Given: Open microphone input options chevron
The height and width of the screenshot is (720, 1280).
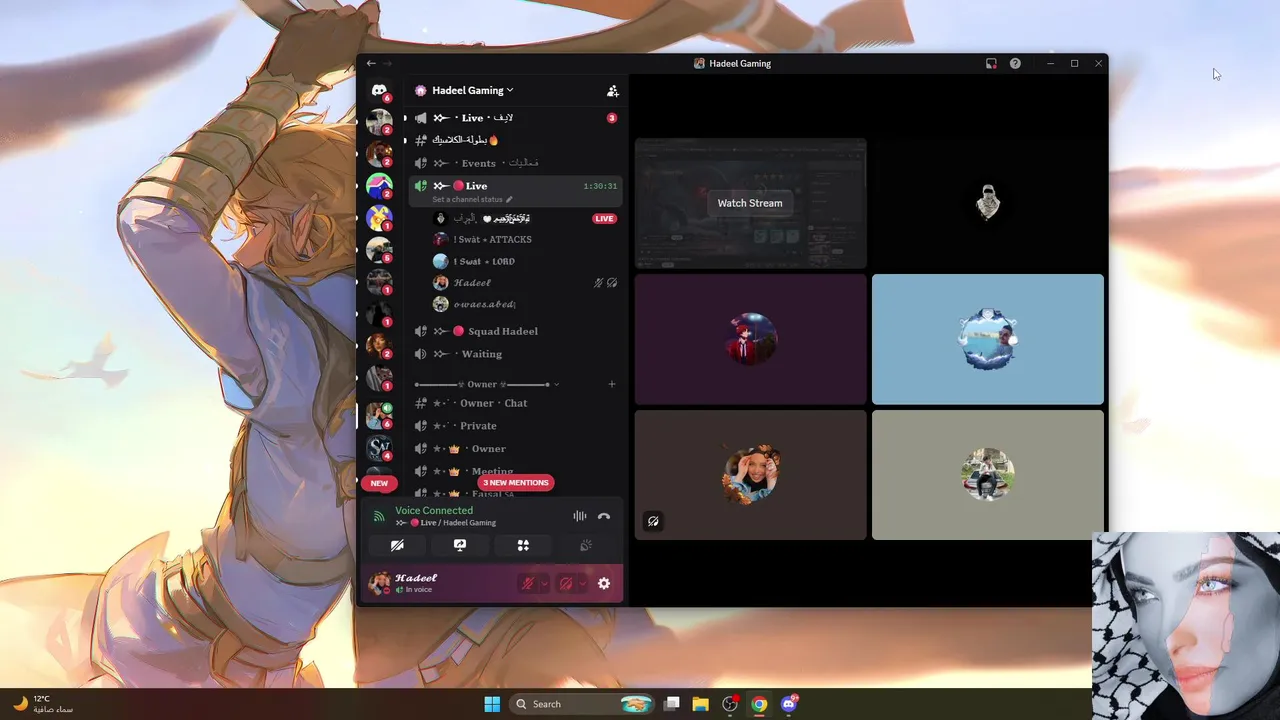Looking at the screenshot, I should [545, 583].
